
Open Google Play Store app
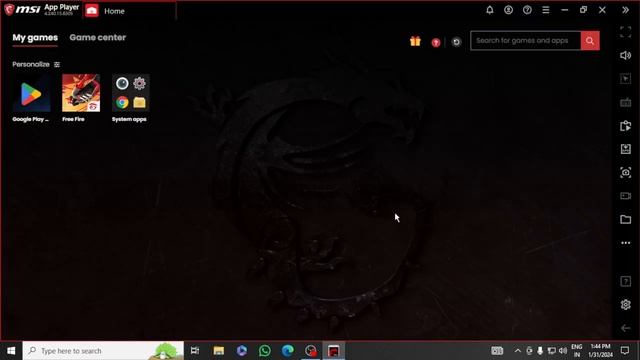31,93
